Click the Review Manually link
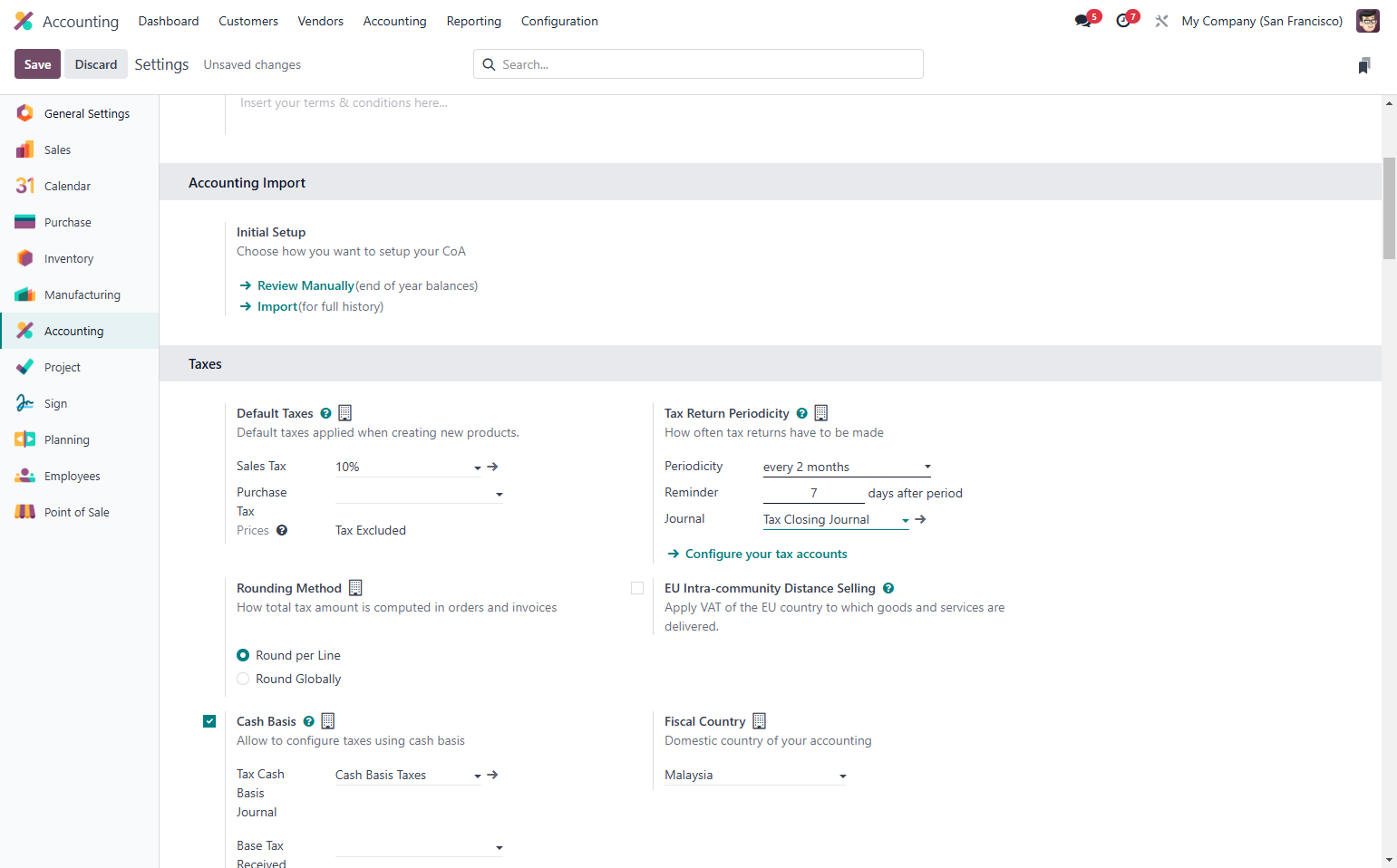This screenshot has width=1397, height=868. [x=306, y=285]
